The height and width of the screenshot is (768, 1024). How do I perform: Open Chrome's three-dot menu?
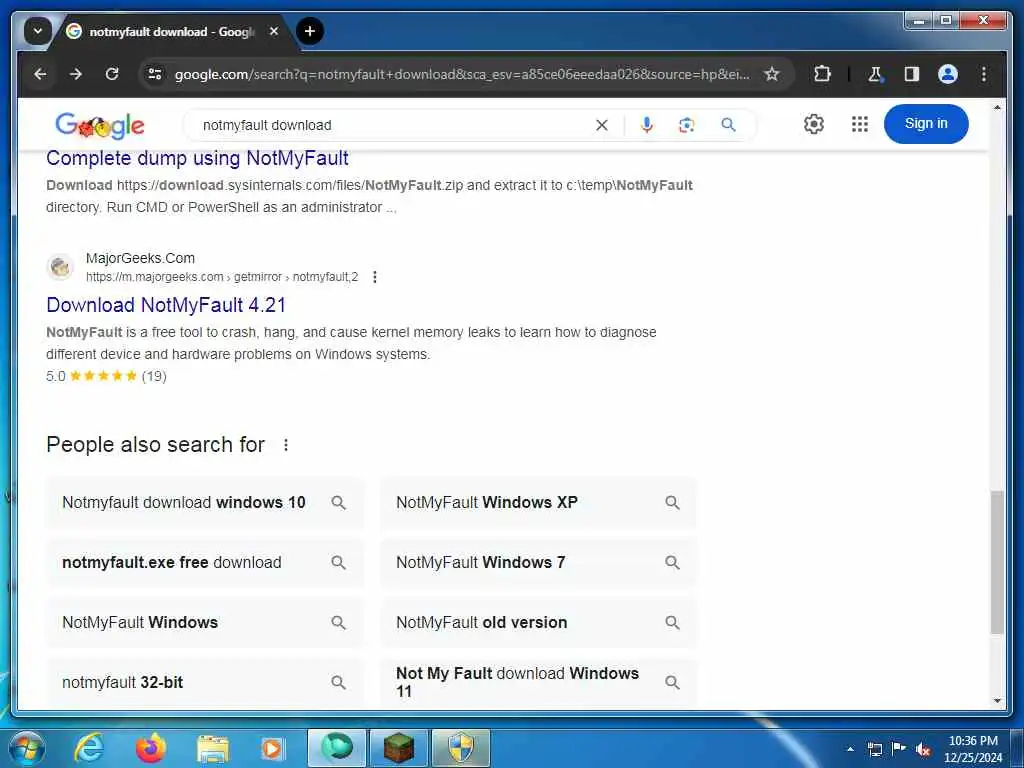tap(984, 74)
